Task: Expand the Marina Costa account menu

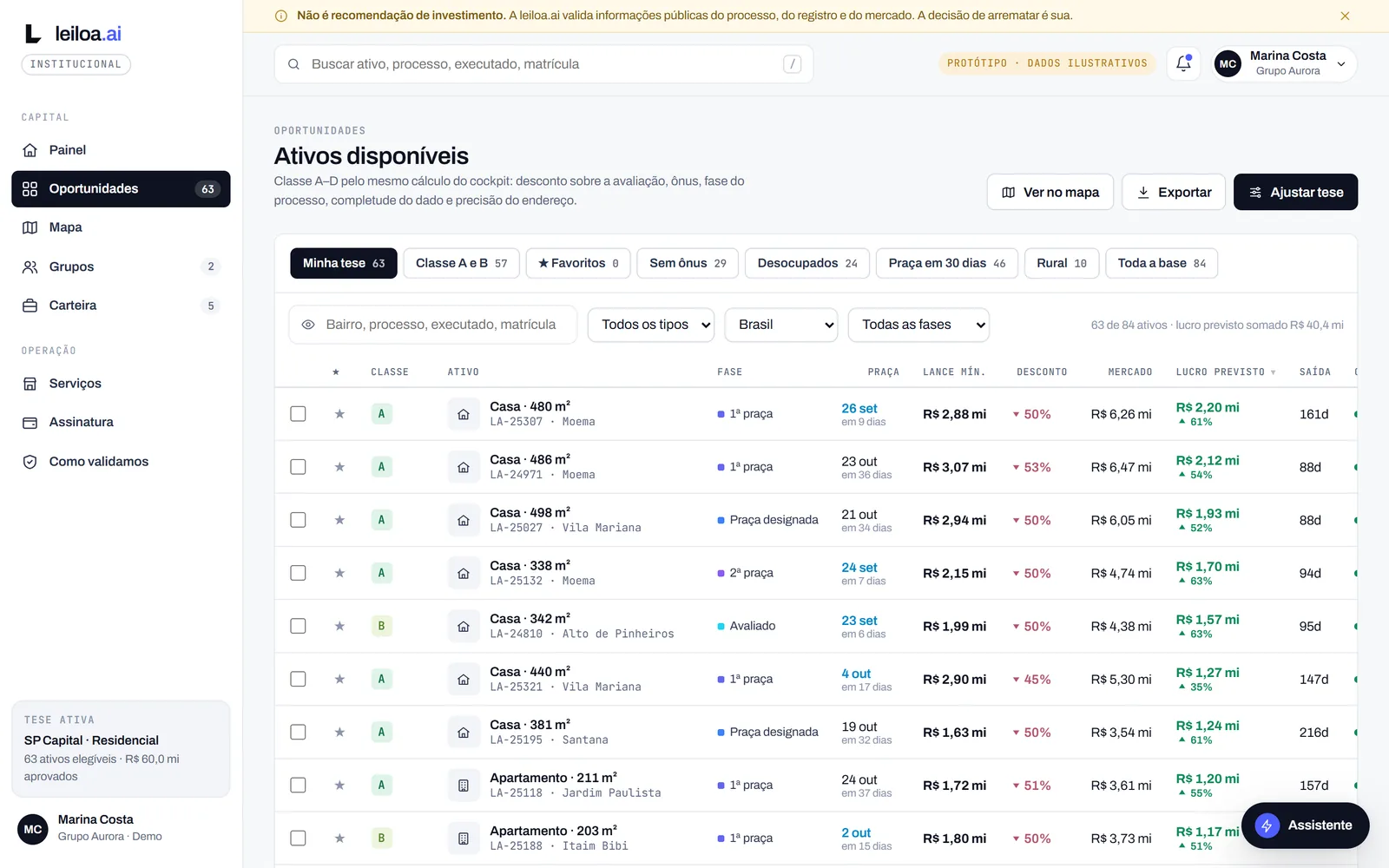Action: [1285, 63]
